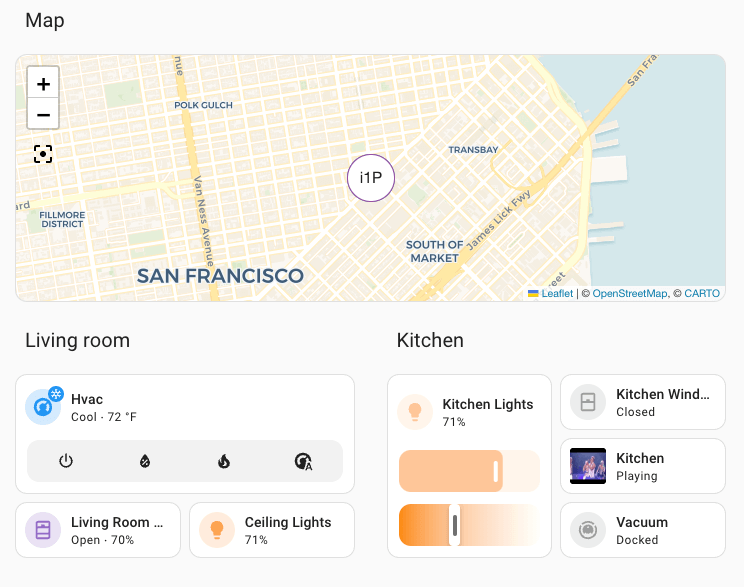744x587 pixels.
Task: Click the Vacuum robot icon
Action: [x=588, y=530]
